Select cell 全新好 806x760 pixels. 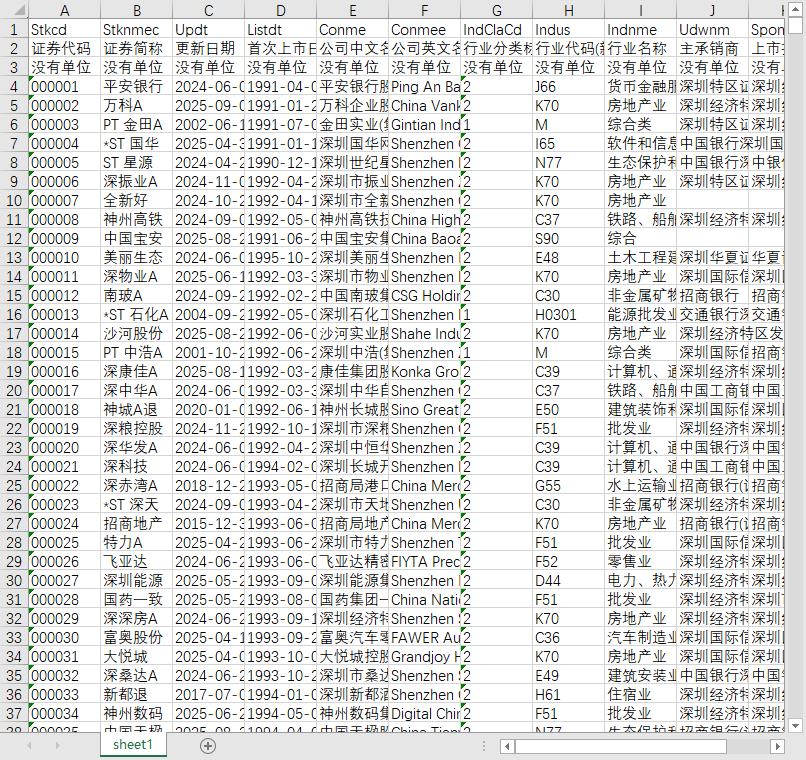coord(137,200)
